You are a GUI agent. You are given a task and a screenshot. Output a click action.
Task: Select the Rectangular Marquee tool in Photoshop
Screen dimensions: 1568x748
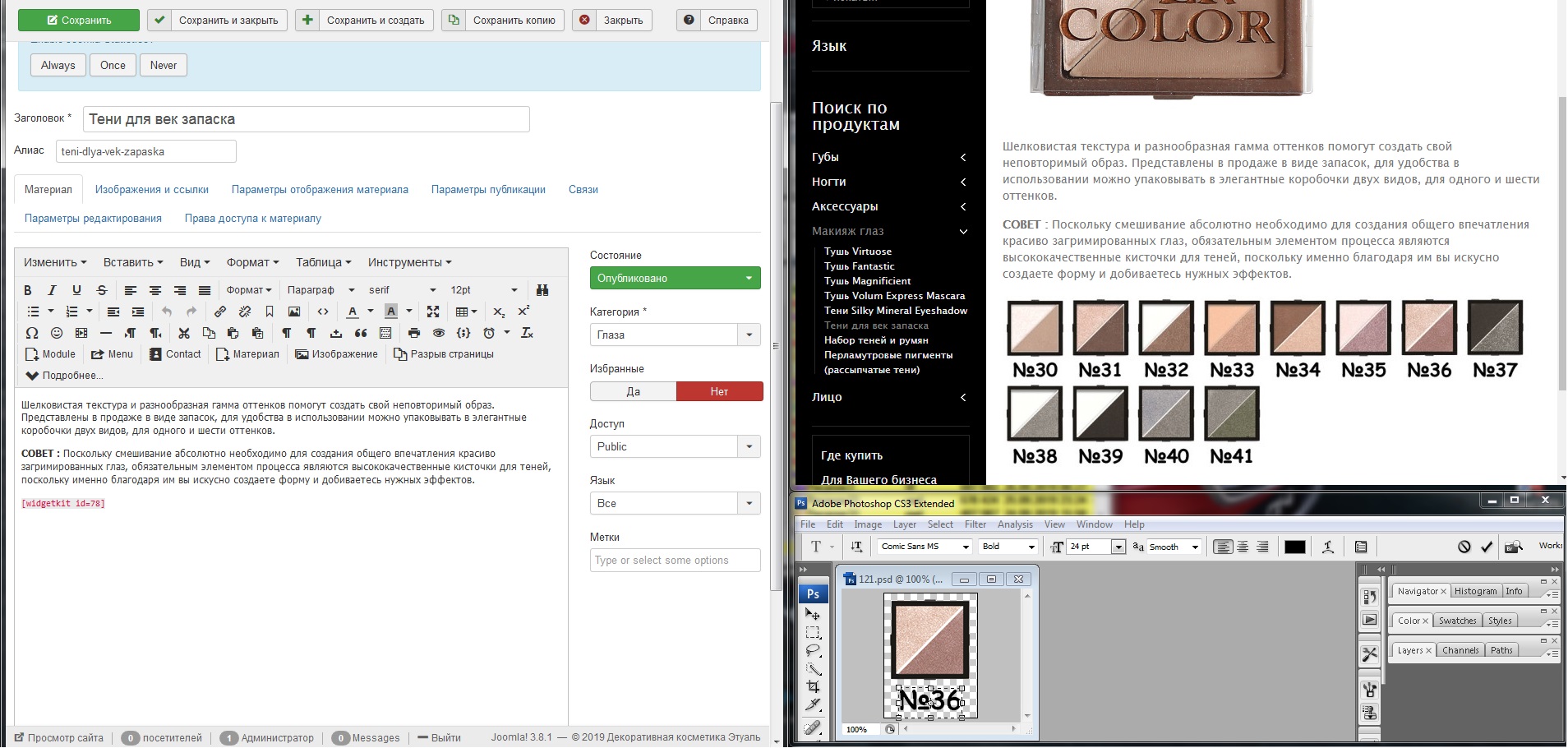tap(813, 632)
